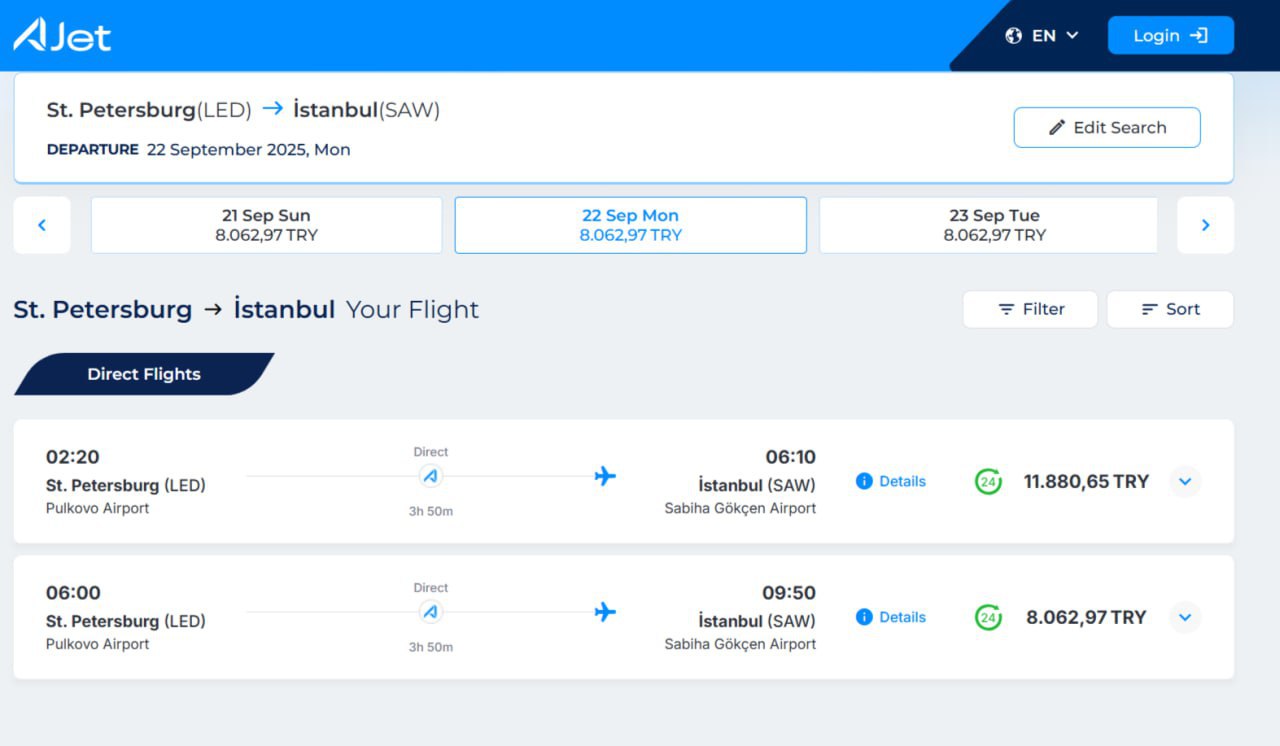Click the info icon for 02:20 flight
This screenshot has height=746, width=1280.
coord(865,481)
